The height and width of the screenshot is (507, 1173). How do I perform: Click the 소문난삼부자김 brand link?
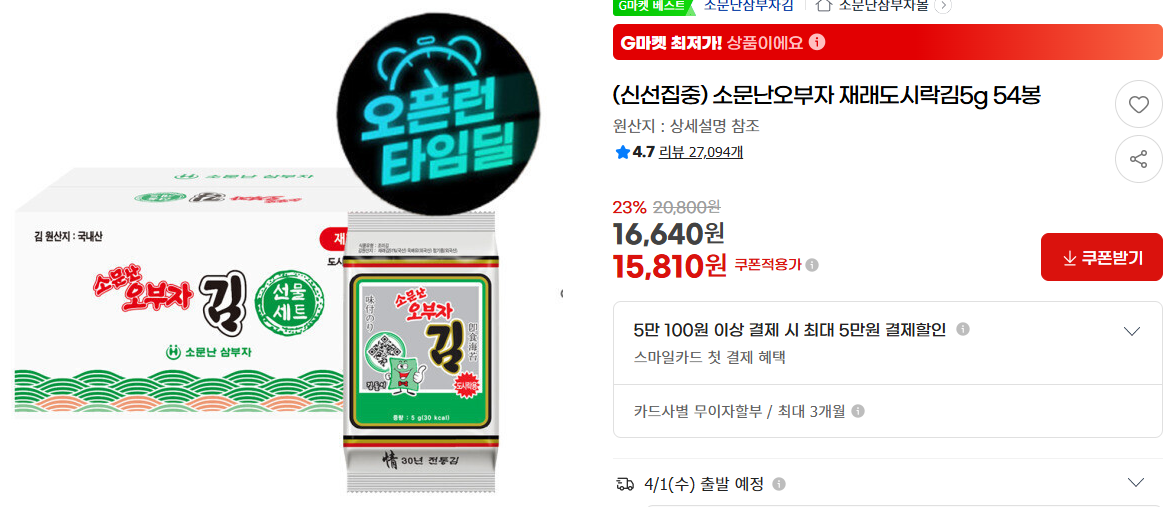click(748, 5)
